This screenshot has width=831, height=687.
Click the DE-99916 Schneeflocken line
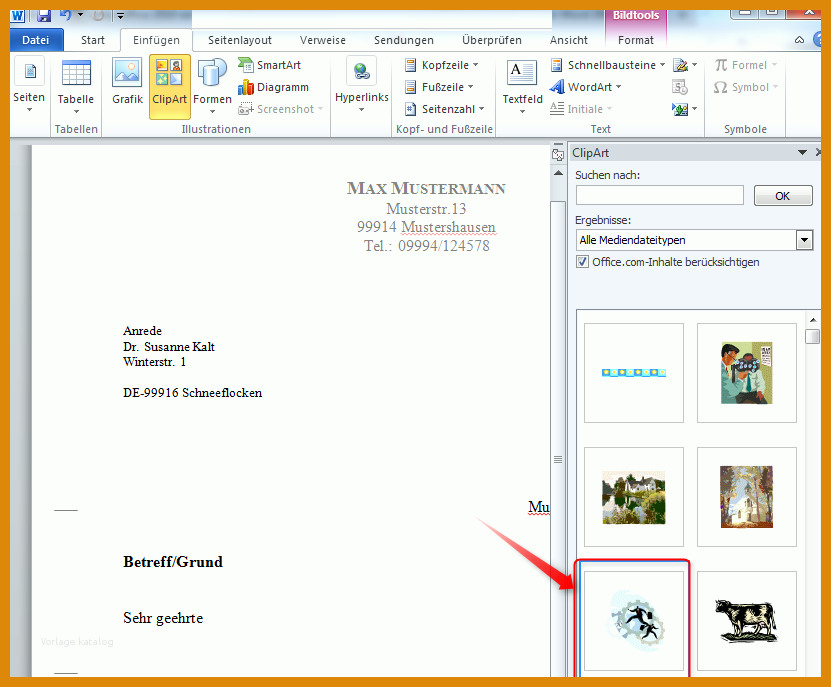pos(192,393)
